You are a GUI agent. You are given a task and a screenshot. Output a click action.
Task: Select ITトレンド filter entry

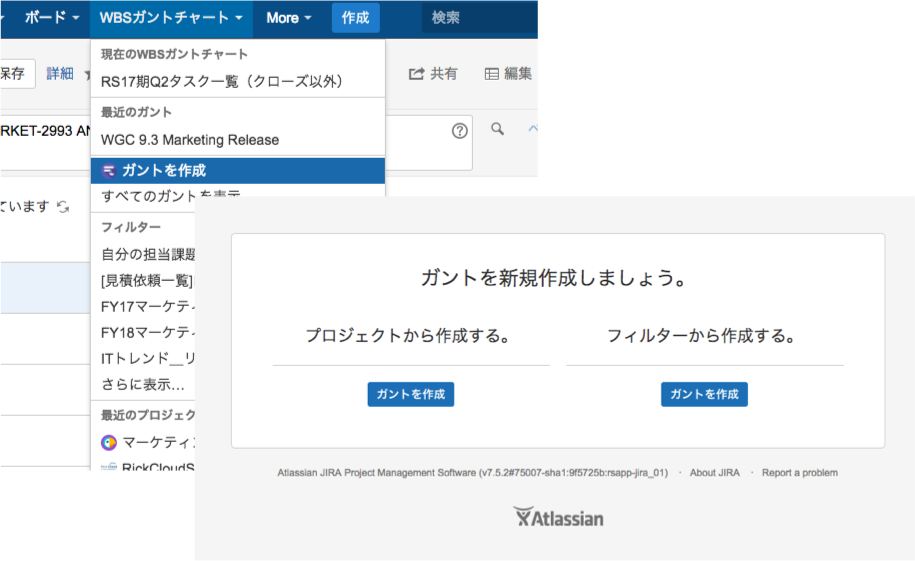(148, 358)
